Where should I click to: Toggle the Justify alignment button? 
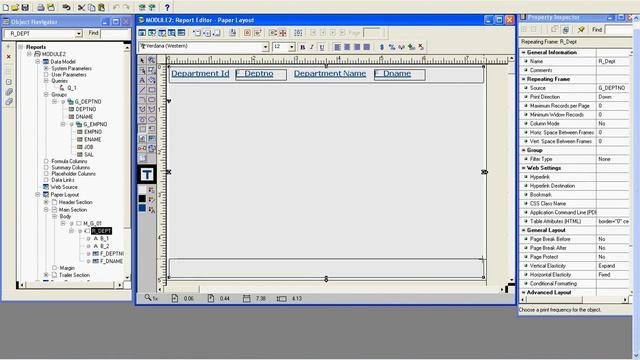click(367, 47)
